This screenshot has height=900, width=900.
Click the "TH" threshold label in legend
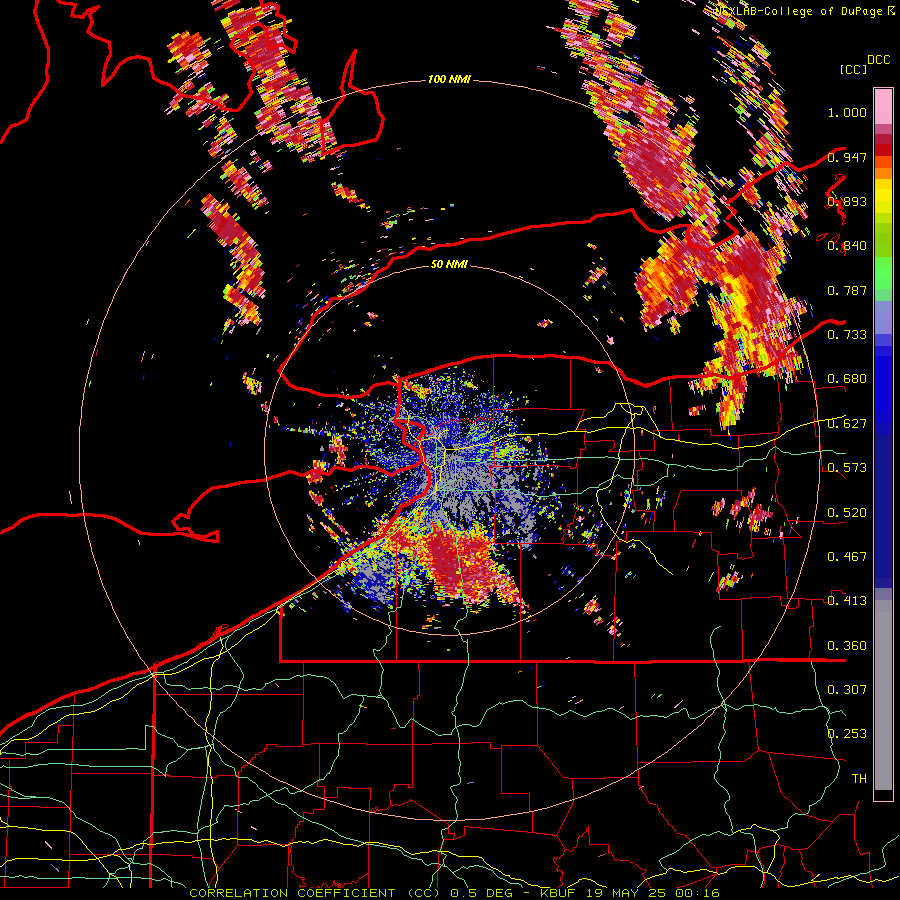(x=859, y=778)
